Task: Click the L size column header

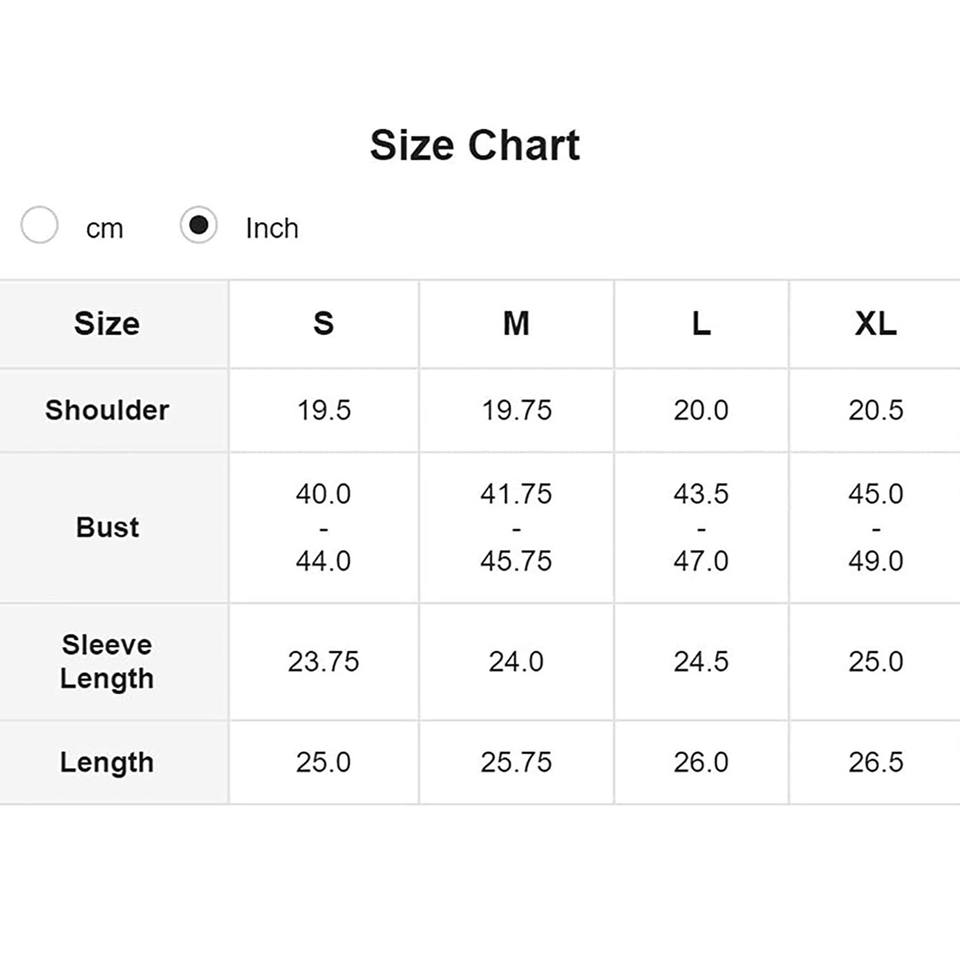Action: [701, 323]
